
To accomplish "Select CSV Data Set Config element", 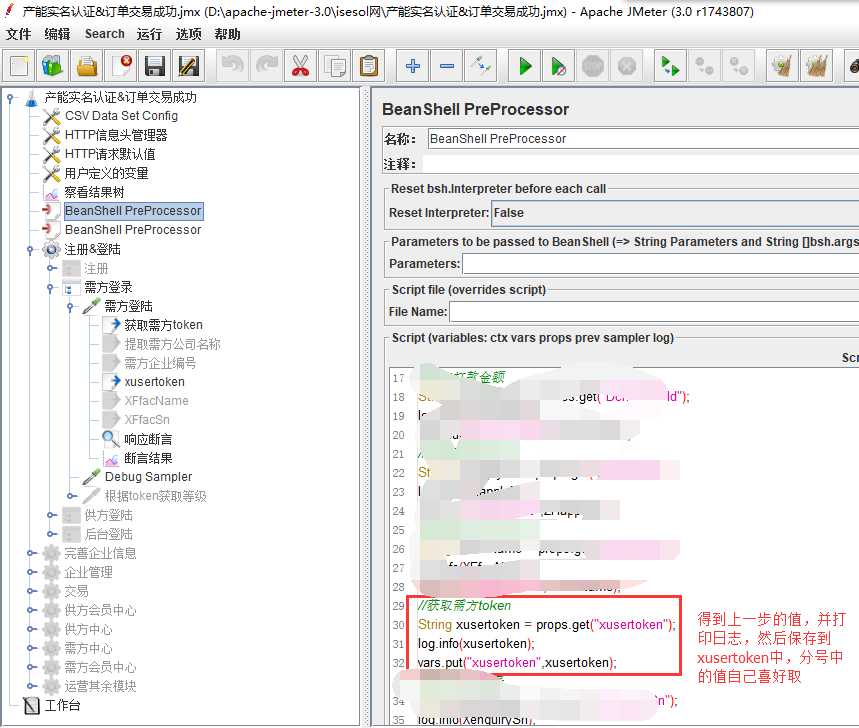I will pos(121,116).
